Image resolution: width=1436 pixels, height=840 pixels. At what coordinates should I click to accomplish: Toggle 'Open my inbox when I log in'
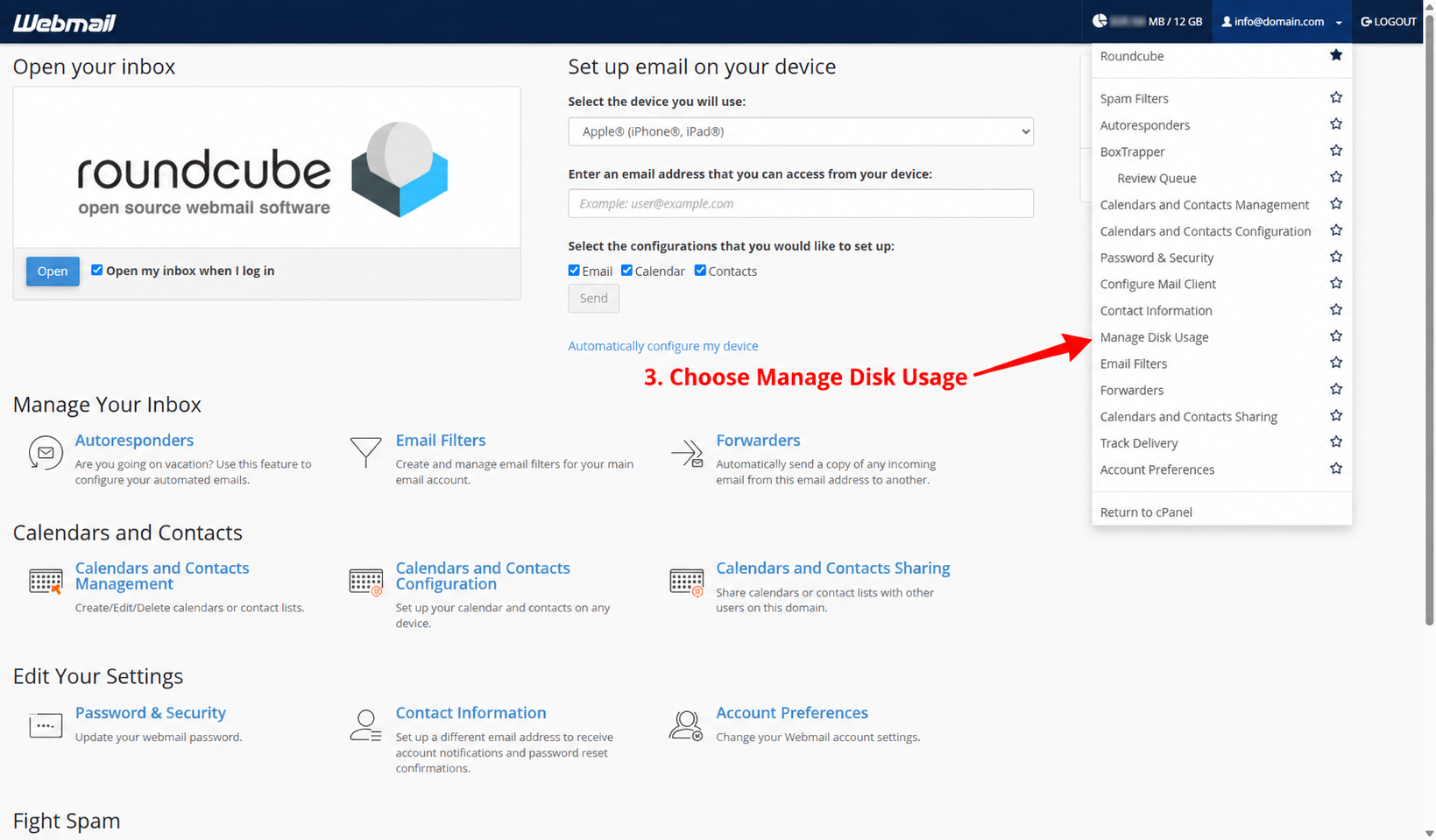point(96,270)
